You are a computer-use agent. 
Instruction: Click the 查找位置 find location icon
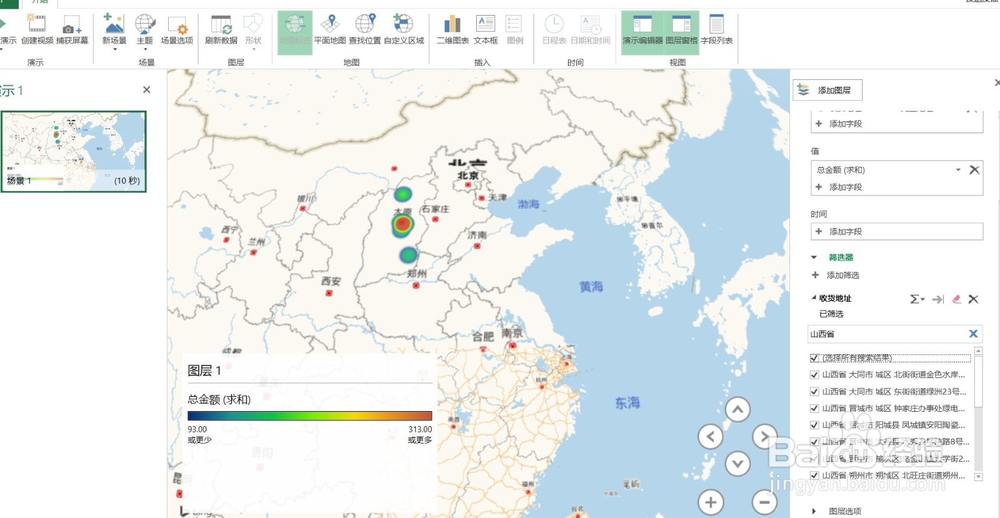365,24
